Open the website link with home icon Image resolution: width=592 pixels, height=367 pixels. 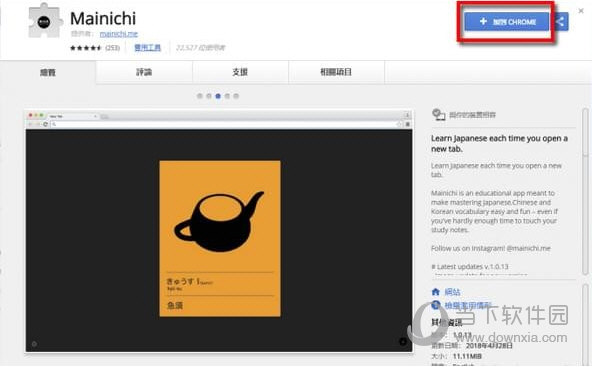tap(452, 292)
